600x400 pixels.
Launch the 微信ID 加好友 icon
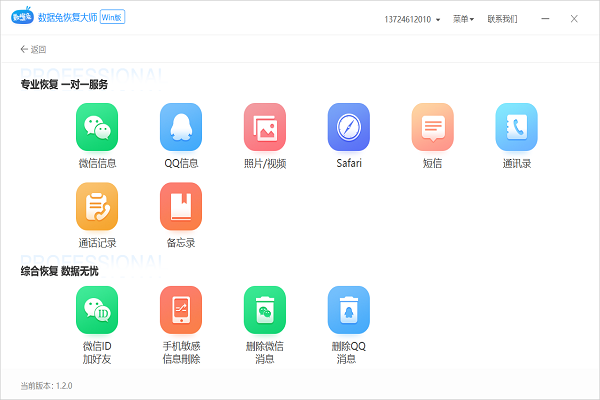tap(97, 310)
